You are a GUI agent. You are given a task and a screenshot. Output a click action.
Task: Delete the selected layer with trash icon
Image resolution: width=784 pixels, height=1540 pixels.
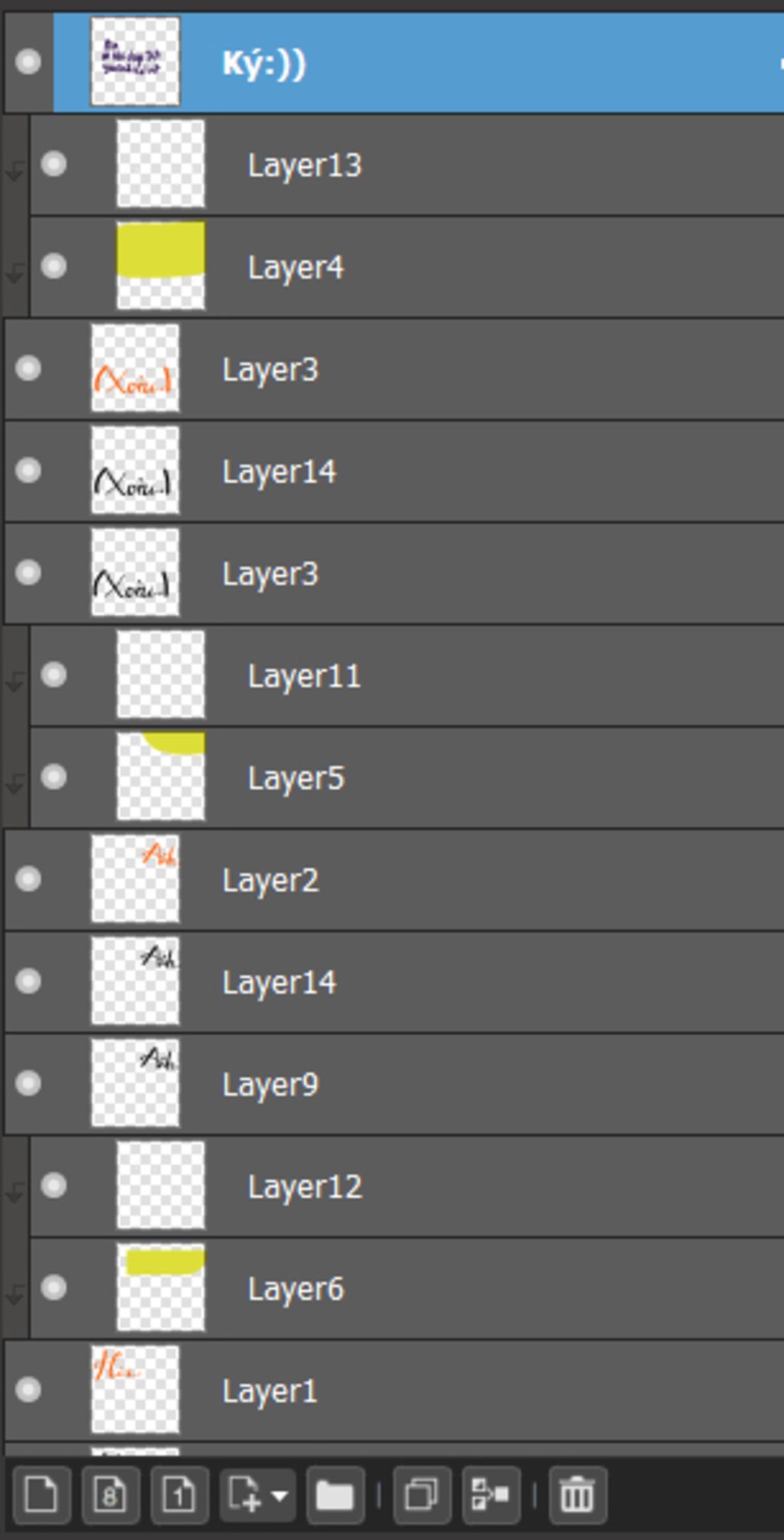click(x=577, y=1494)
